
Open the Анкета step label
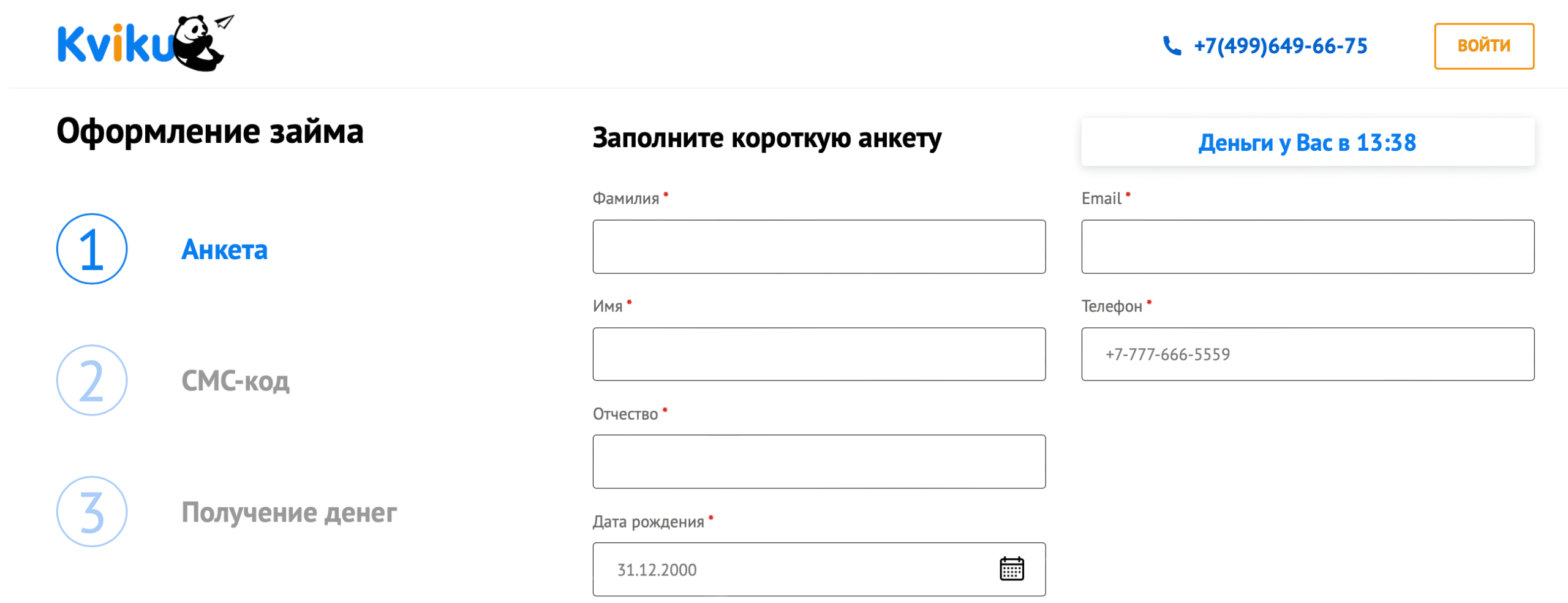coord(224,249)
